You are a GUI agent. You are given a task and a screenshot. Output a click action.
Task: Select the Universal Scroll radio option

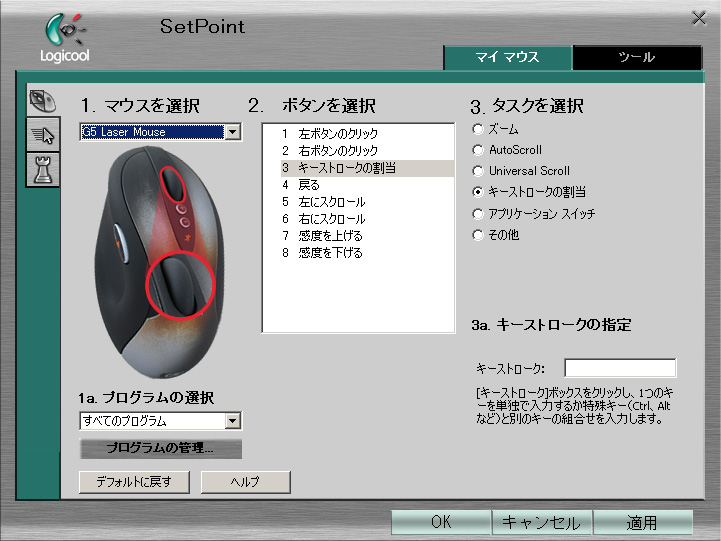[478, 171]
